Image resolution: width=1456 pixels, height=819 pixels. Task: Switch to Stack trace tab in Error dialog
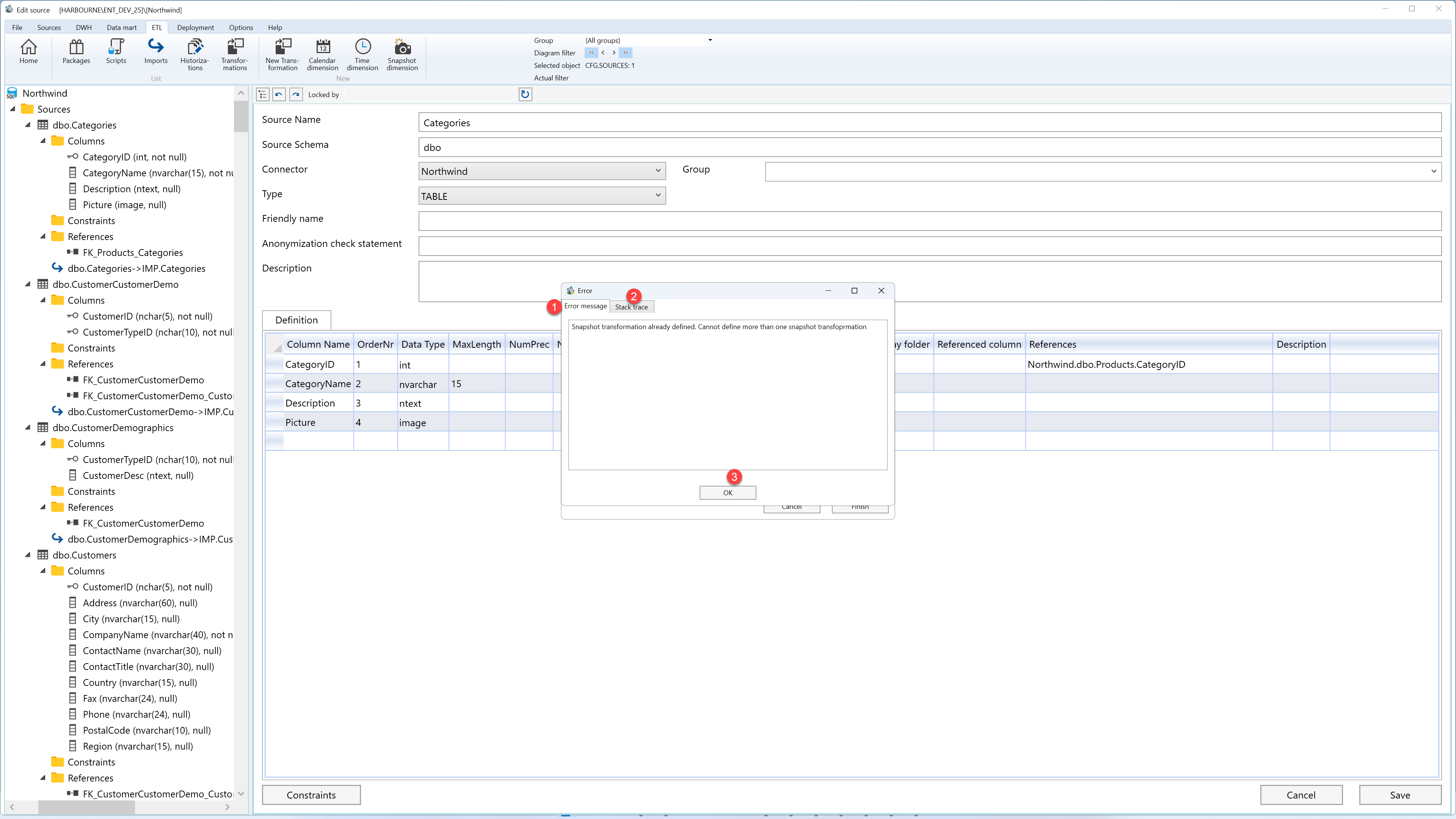click(631, 307)
